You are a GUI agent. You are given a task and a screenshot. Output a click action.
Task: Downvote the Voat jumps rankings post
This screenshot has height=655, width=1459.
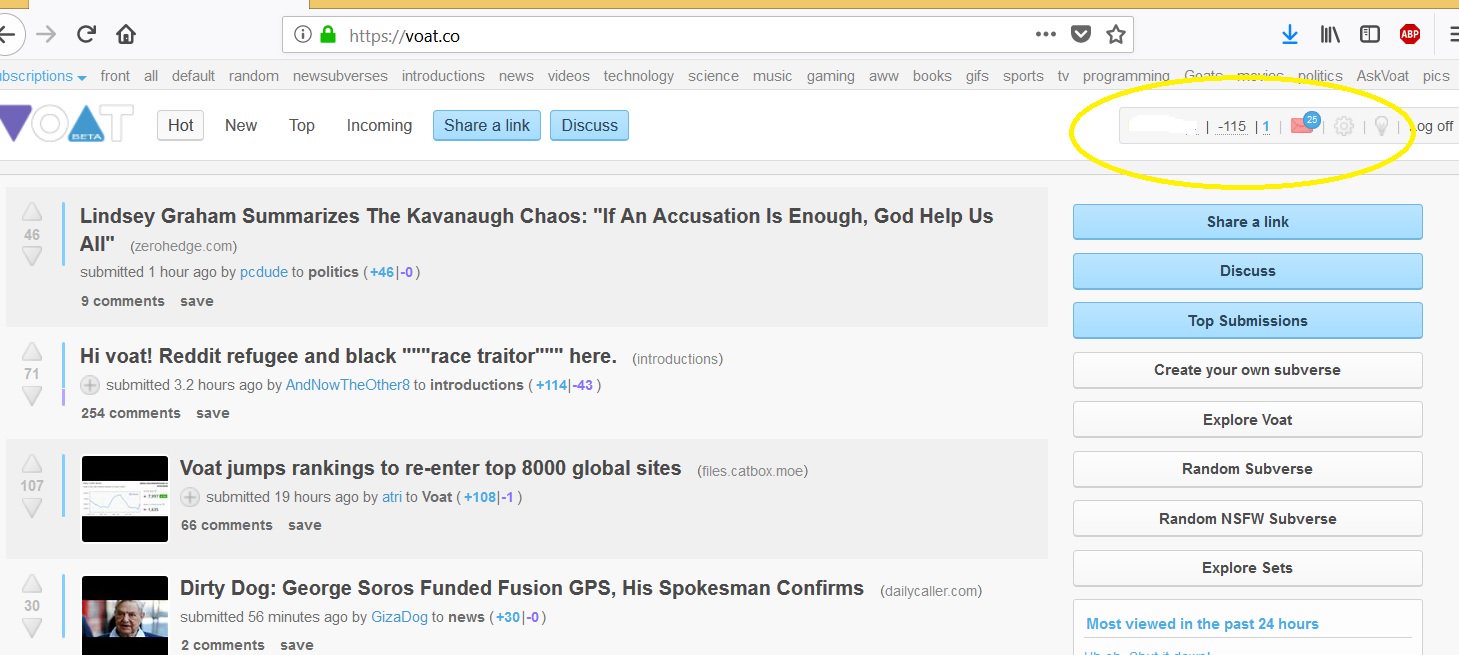tap(32, 508)
